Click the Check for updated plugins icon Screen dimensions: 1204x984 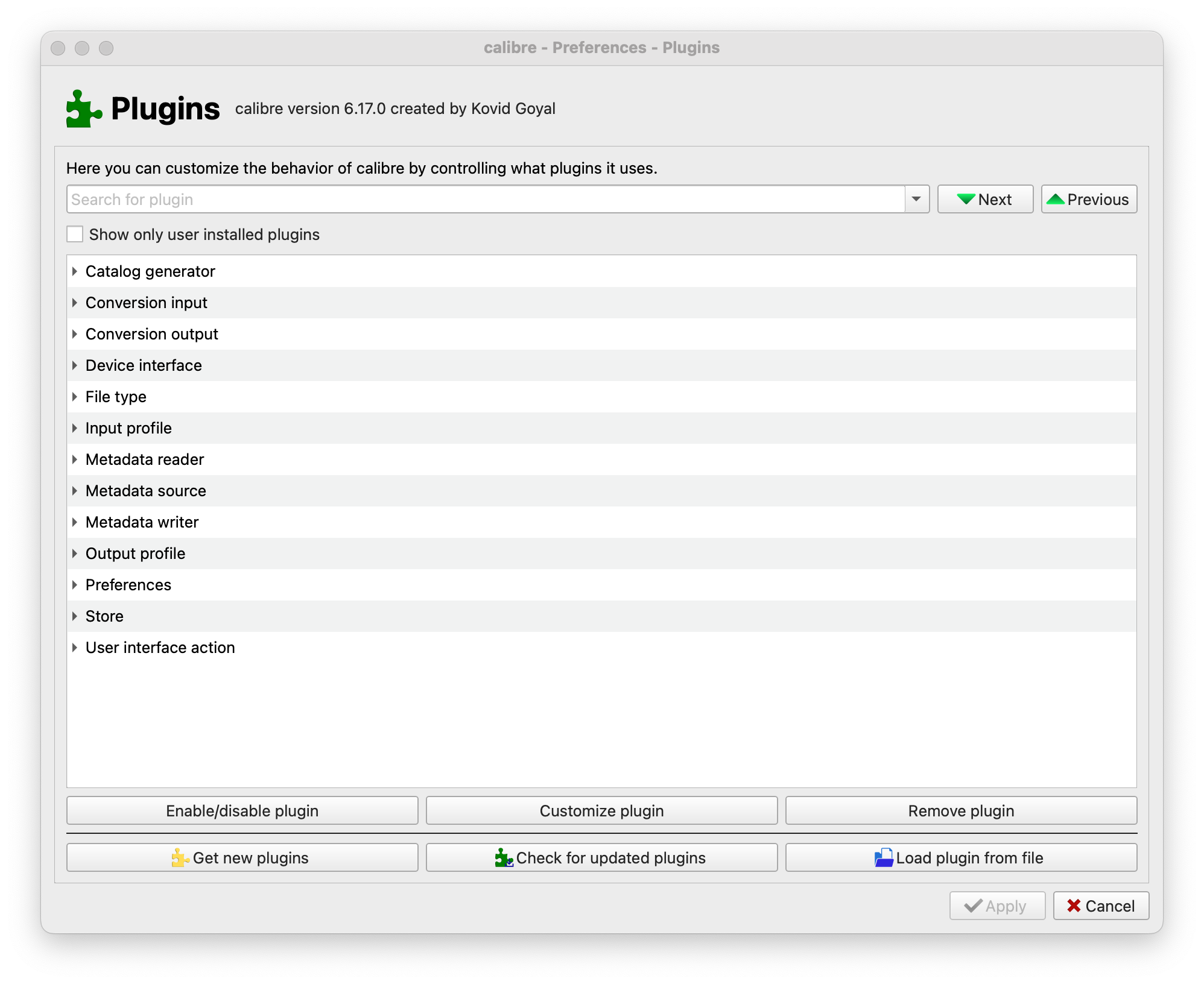click(504, 858)
